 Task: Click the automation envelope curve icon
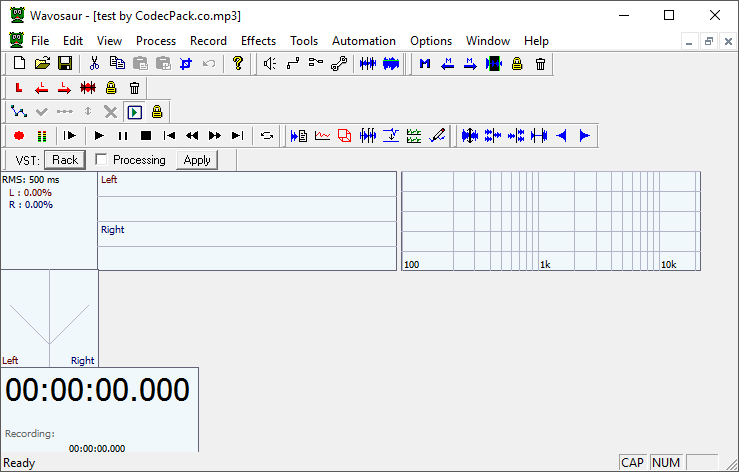coord(19,112)
